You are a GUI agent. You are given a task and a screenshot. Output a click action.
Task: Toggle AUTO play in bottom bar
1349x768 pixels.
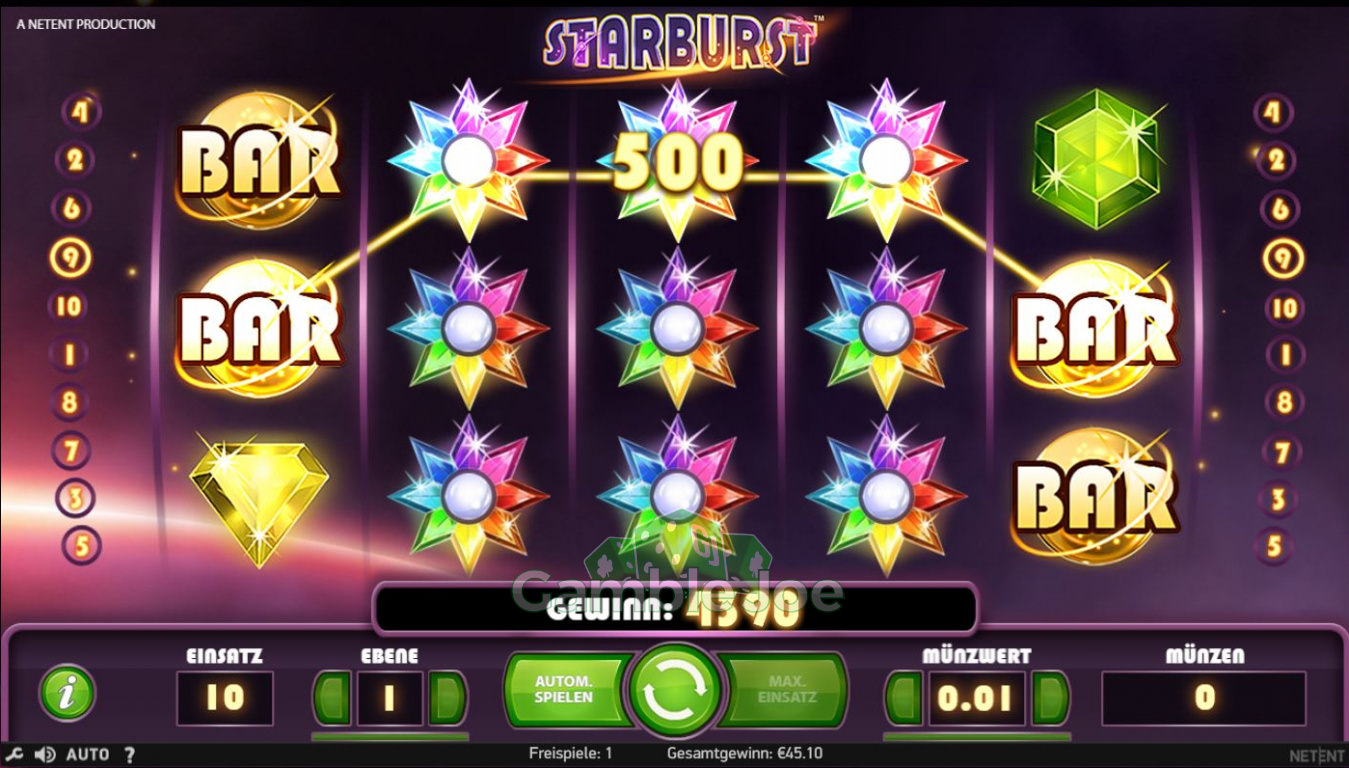coord(88,754)
